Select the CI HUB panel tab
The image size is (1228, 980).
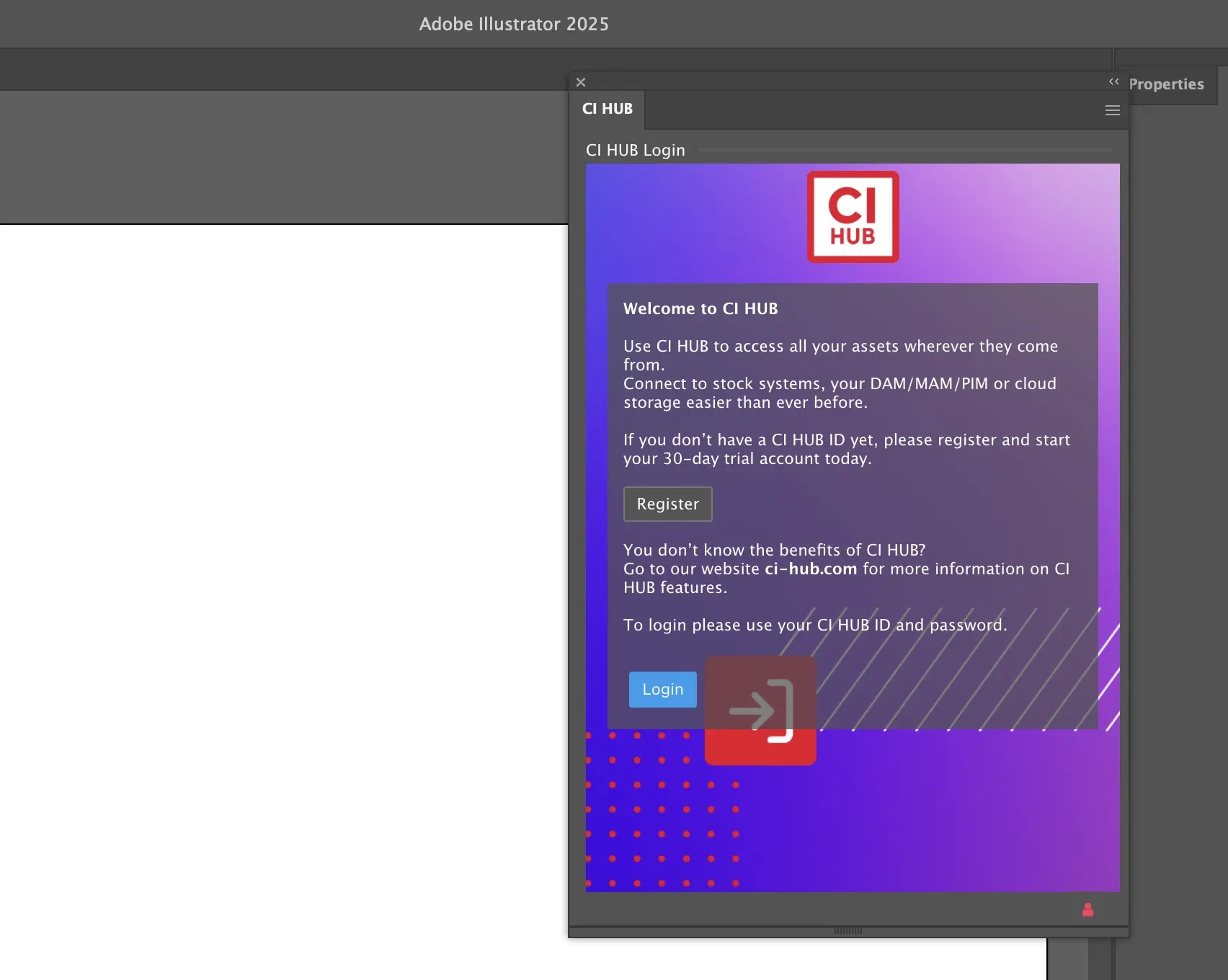pos(607,109)
